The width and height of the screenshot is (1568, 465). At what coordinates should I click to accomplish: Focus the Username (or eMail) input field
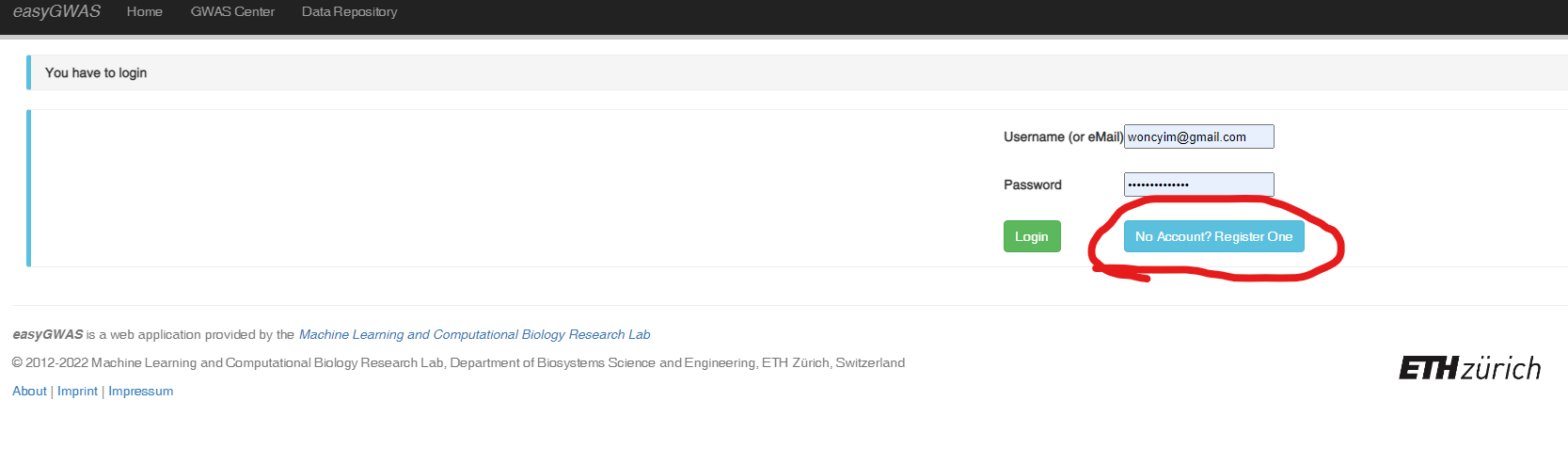click(x=1198, y=136)
